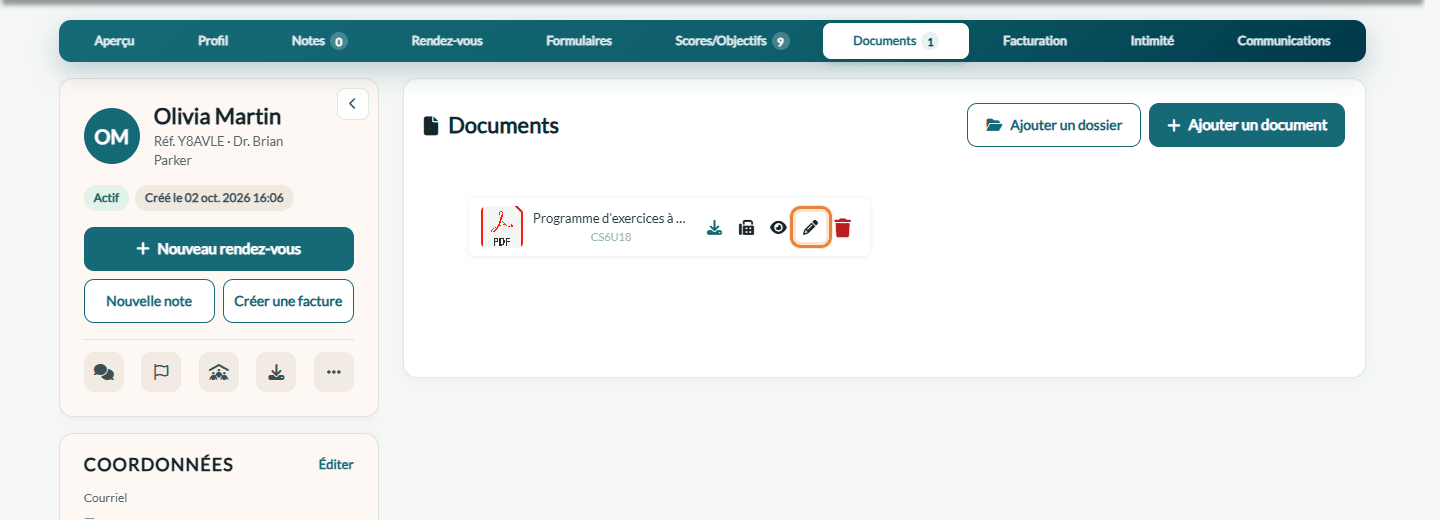
Task: Click the Programme d'exercices file name
Action: (x=609, y=218)
